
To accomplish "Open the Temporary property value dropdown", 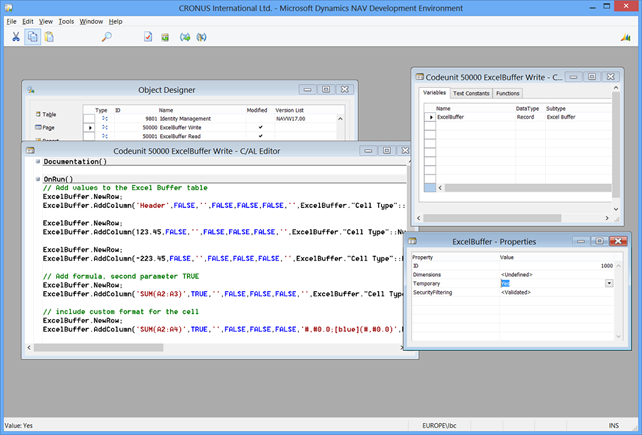I will coord(609,283).
